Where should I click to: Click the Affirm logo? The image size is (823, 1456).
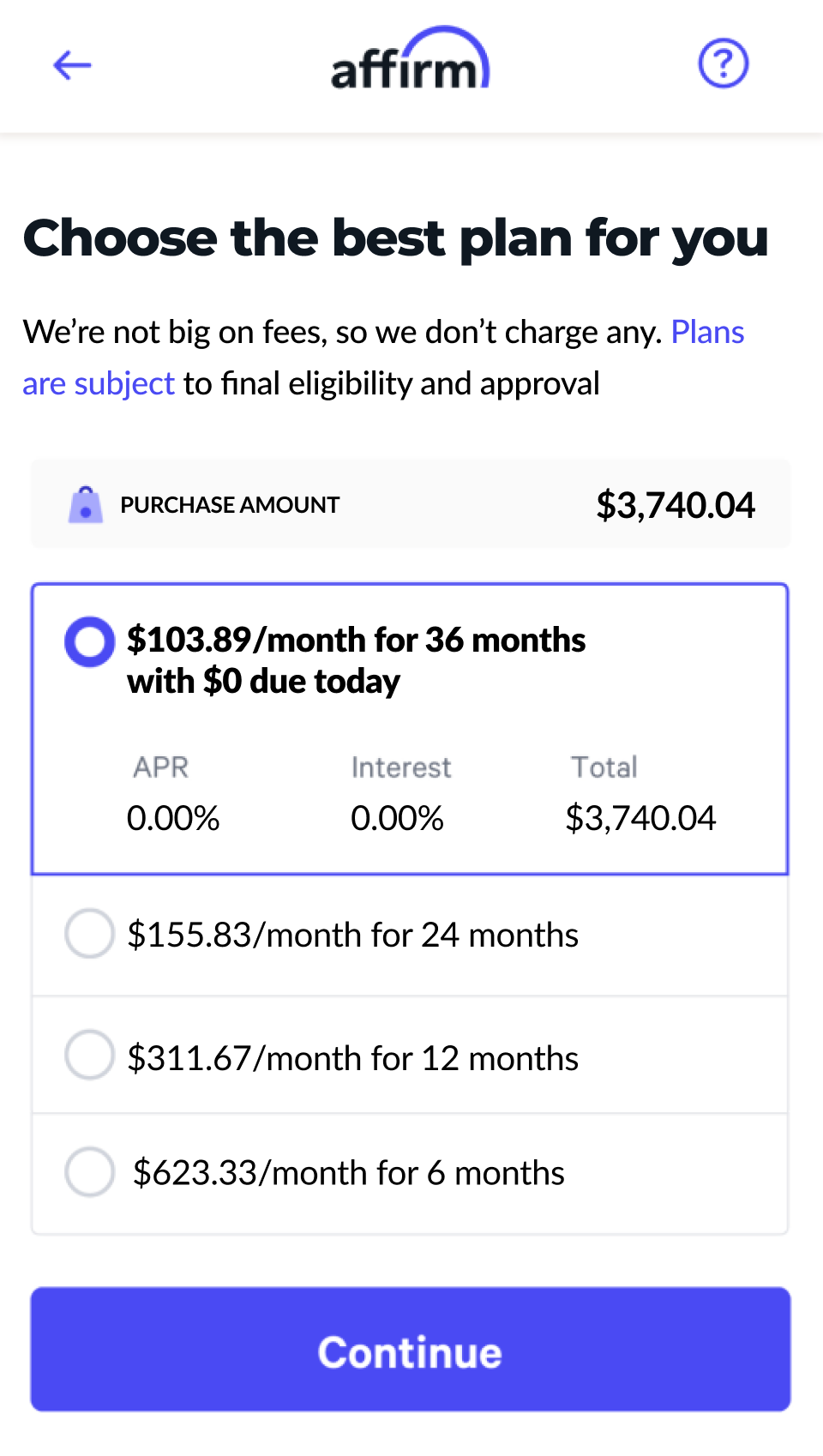click(410, 62)
